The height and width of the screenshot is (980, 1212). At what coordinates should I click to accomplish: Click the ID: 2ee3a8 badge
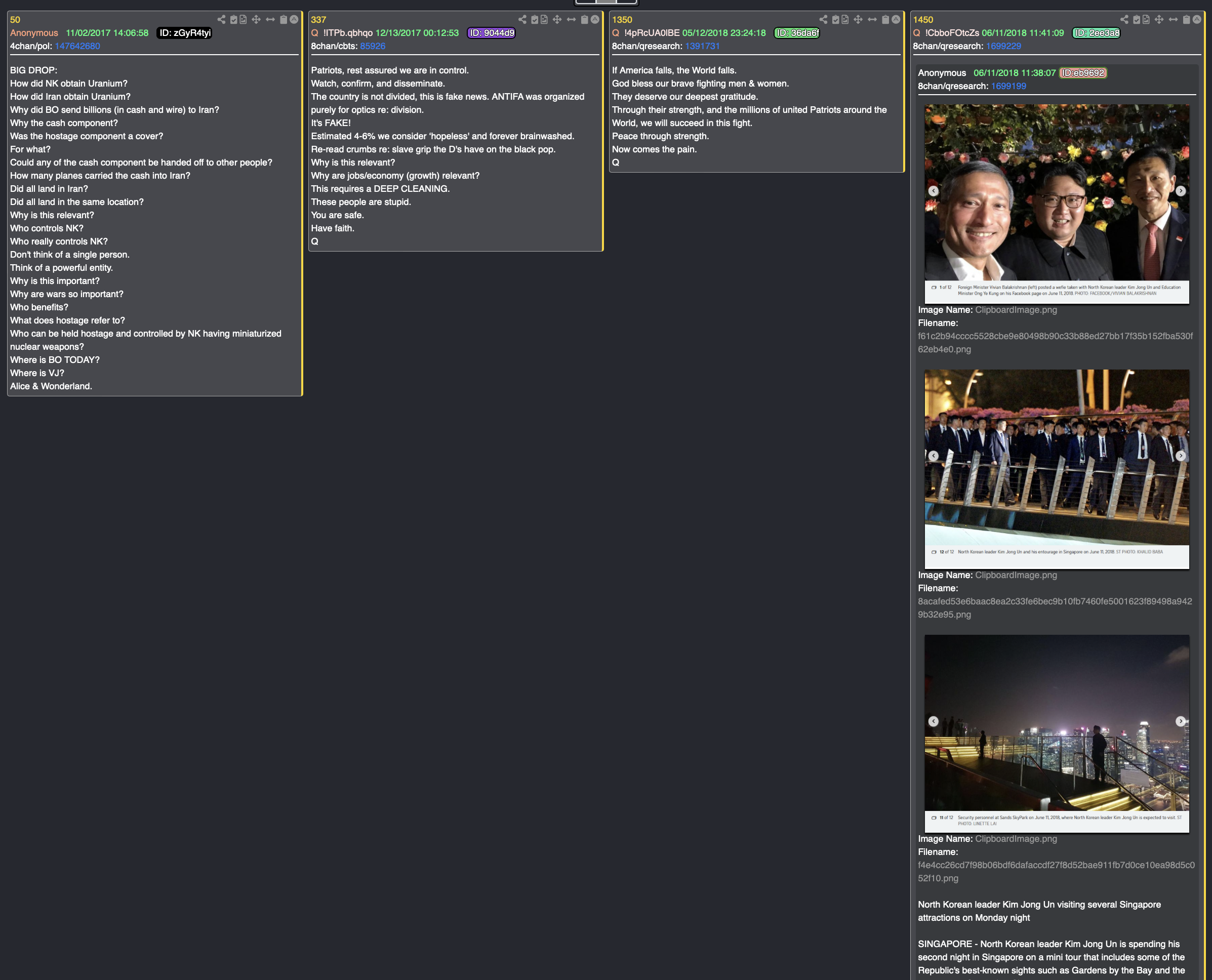coord(1096,33)
